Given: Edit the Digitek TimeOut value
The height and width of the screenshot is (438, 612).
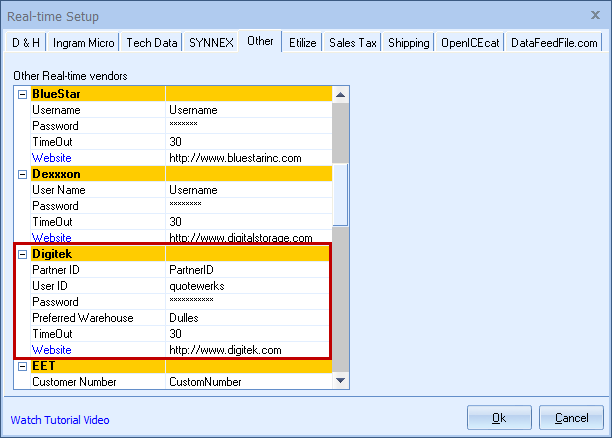Looking at the screenshot, I should coord(247,334).
